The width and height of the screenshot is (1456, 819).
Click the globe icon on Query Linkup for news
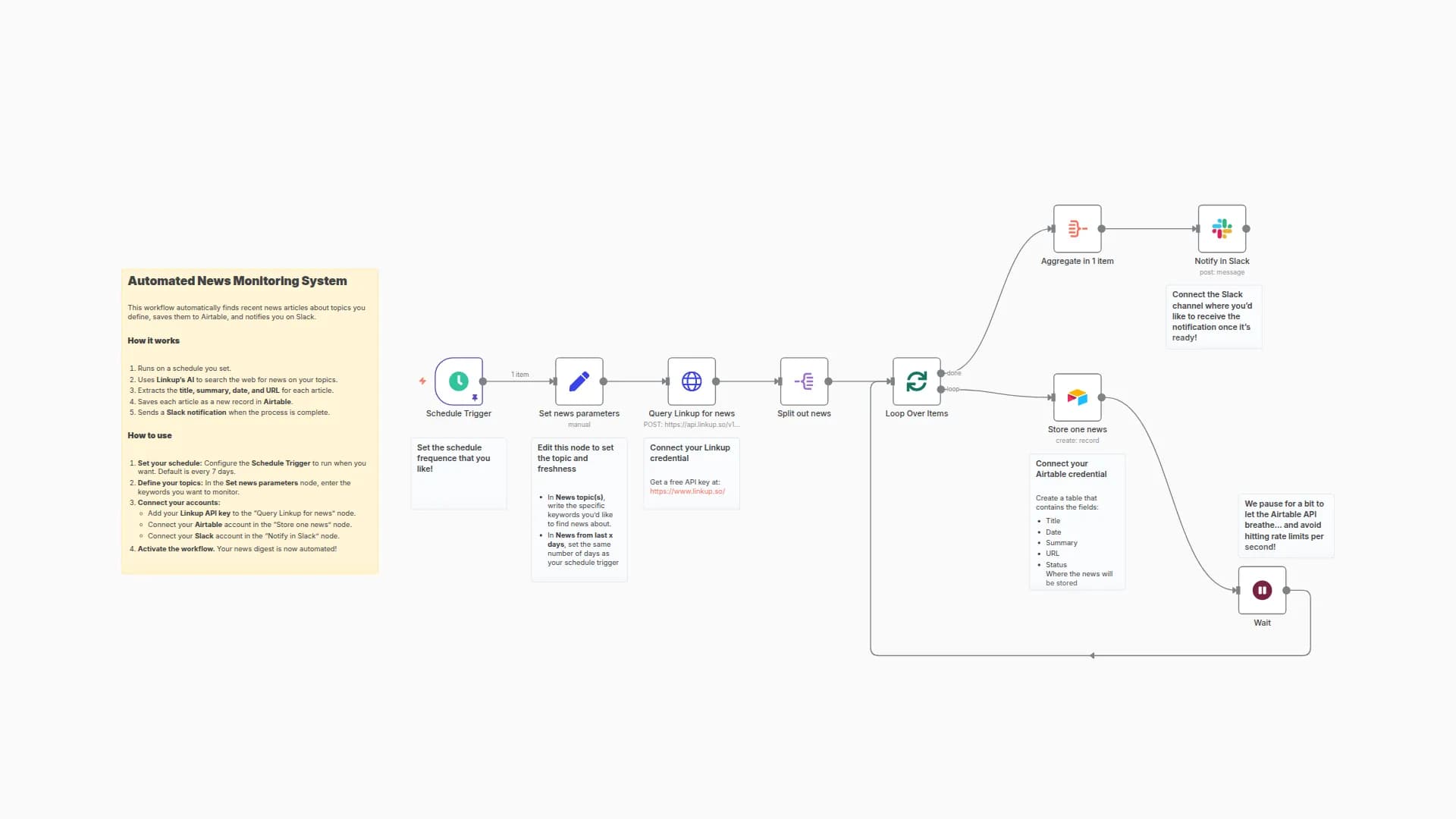[691, 381]
